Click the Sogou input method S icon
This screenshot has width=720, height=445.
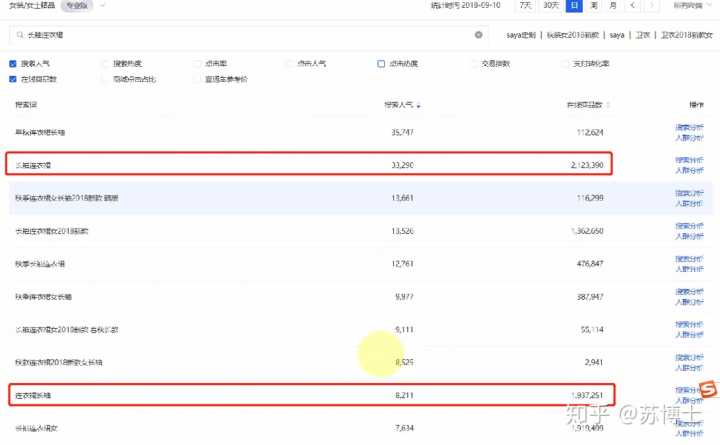[x=708, y=389]
